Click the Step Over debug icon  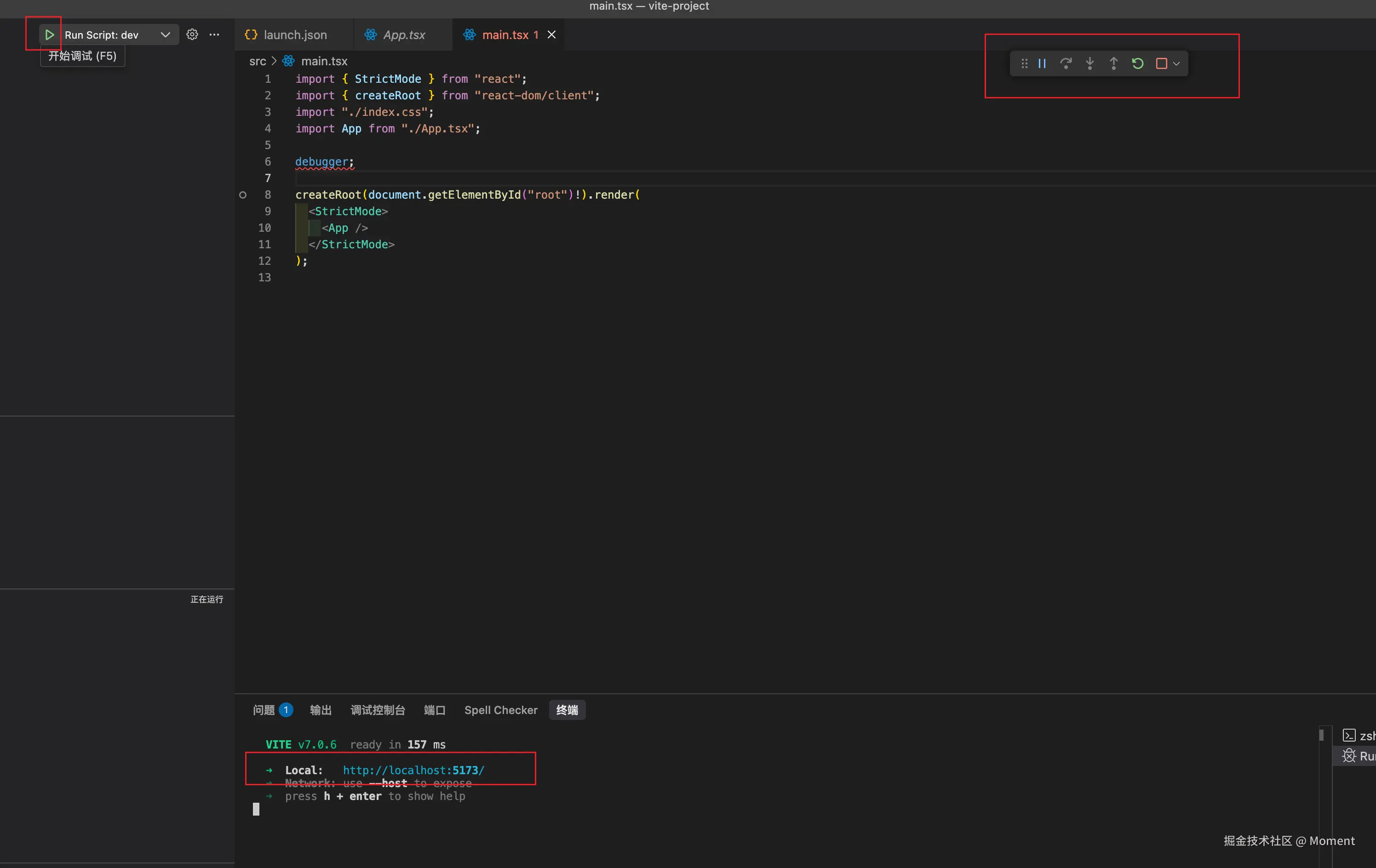(1066, 63)
